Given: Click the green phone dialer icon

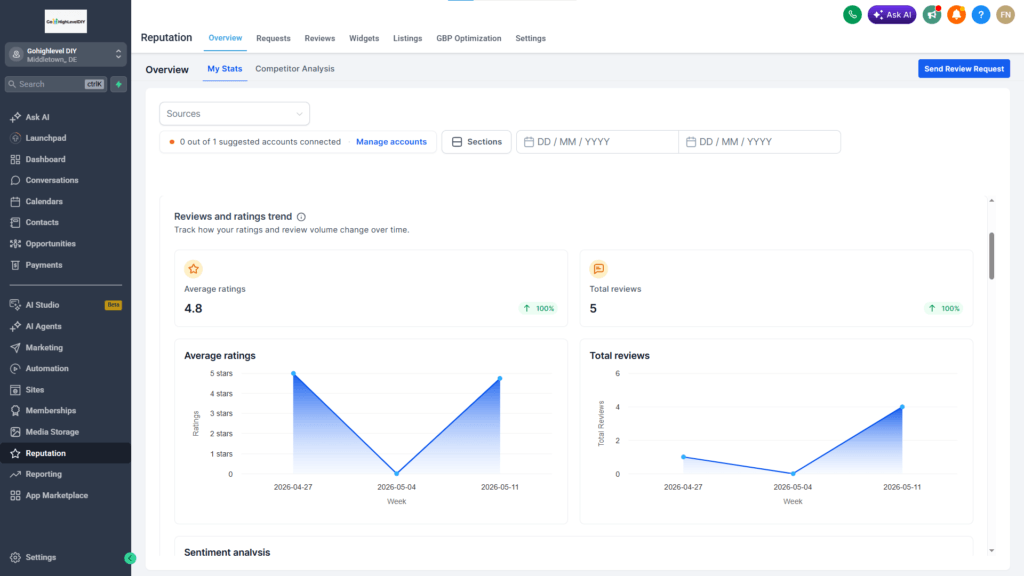Looking at the screenshot, I should tap(852, 14).
